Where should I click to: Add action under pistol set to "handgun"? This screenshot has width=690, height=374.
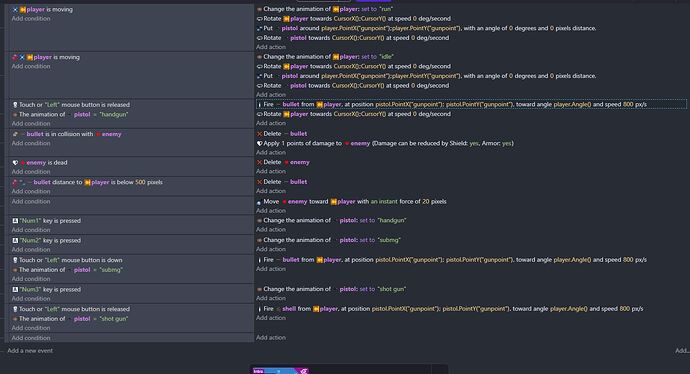(x=271, y=230)
